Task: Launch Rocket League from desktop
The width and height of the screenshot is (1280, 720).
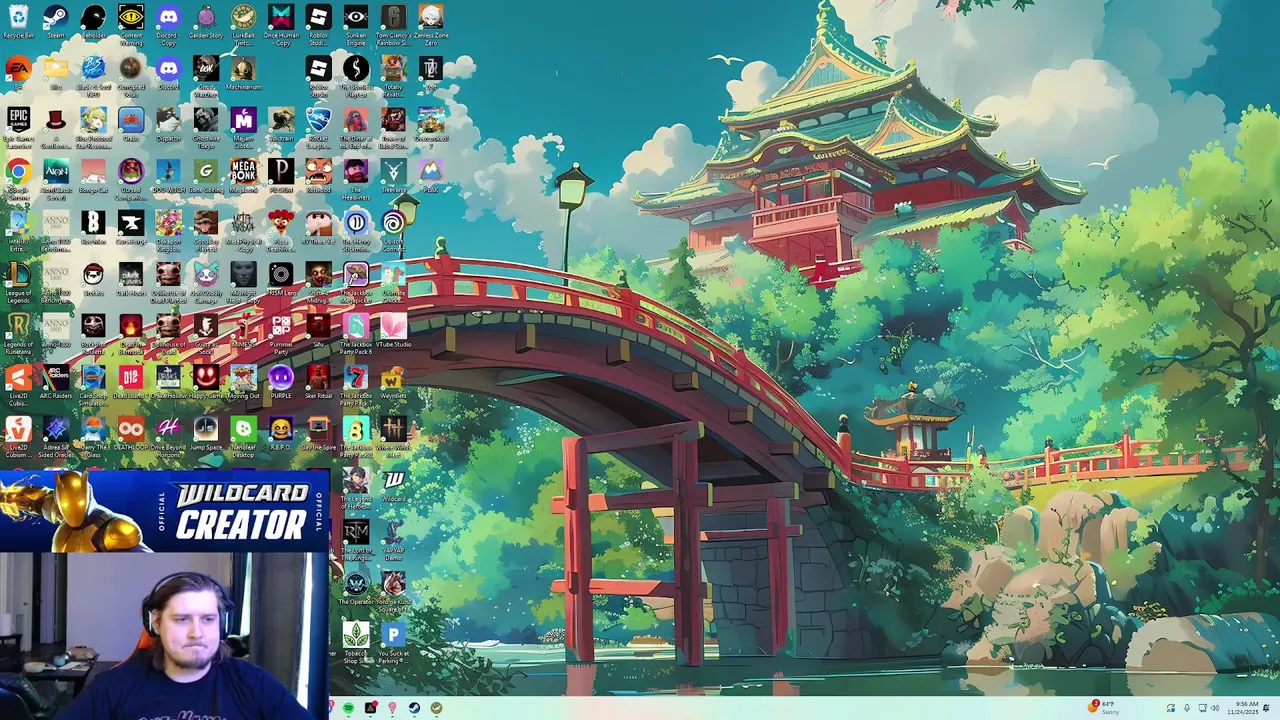Action: point(318,127)
